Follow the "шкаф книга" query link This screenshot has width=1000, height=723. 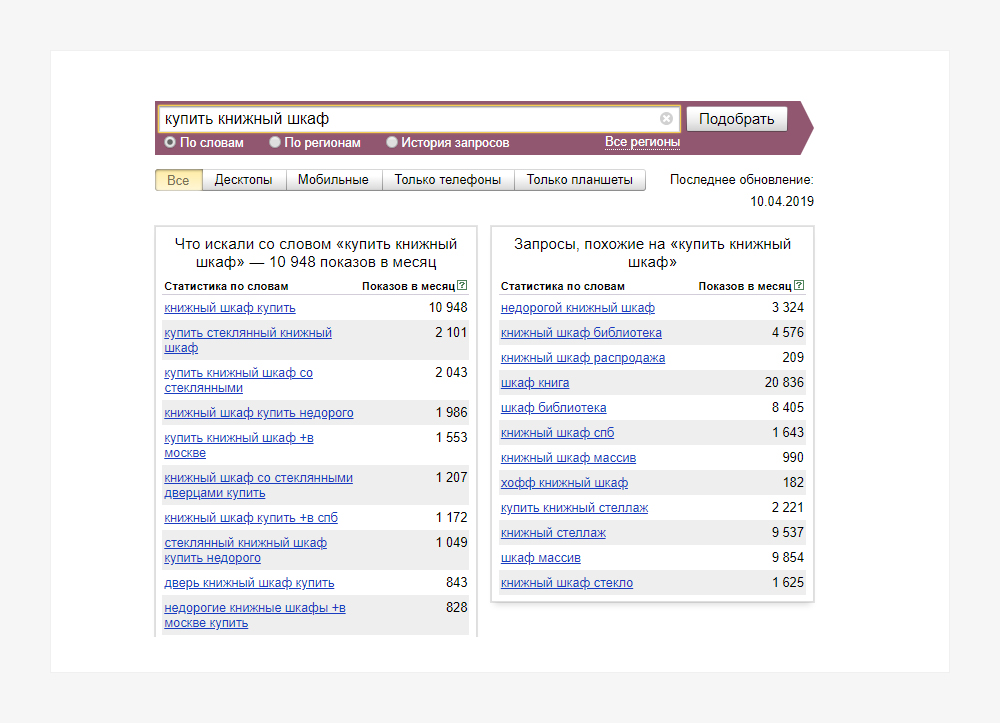click(x=535, y=383)
